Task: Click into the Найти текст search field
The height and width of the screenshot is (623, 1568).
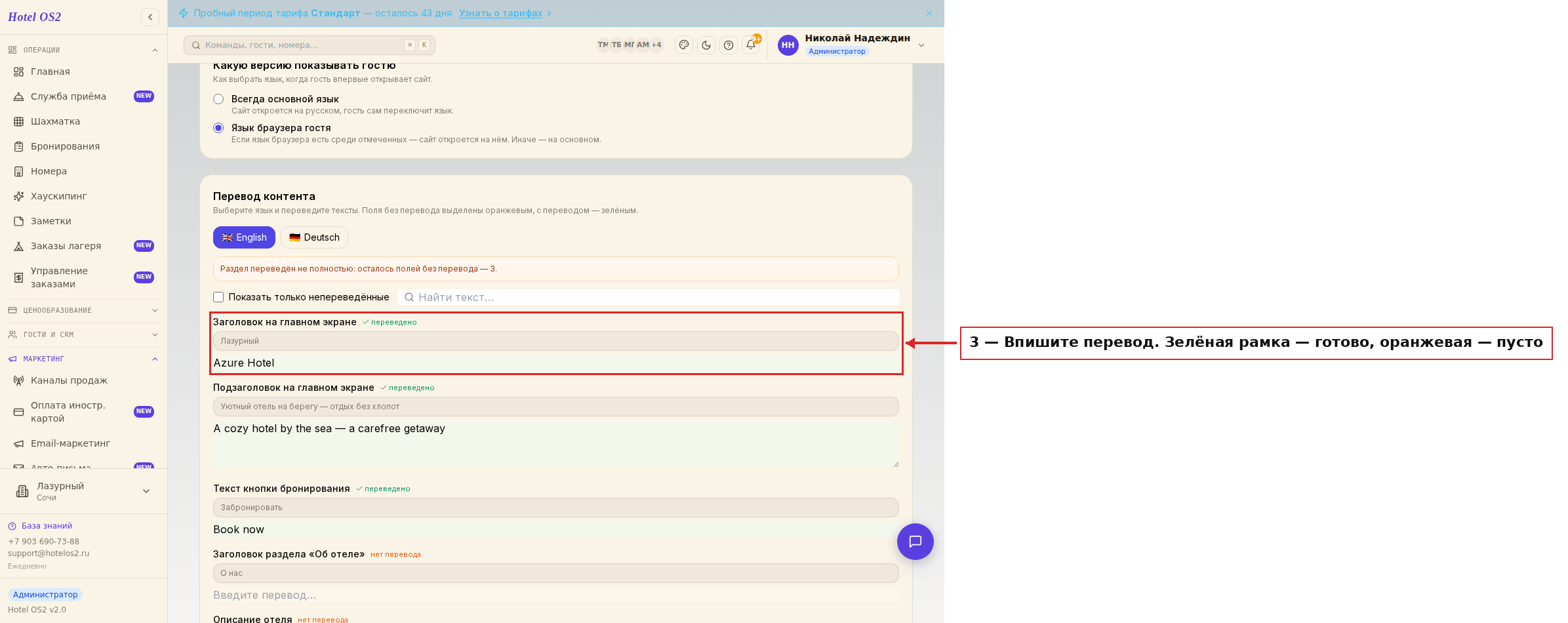Action: [648, 297]
